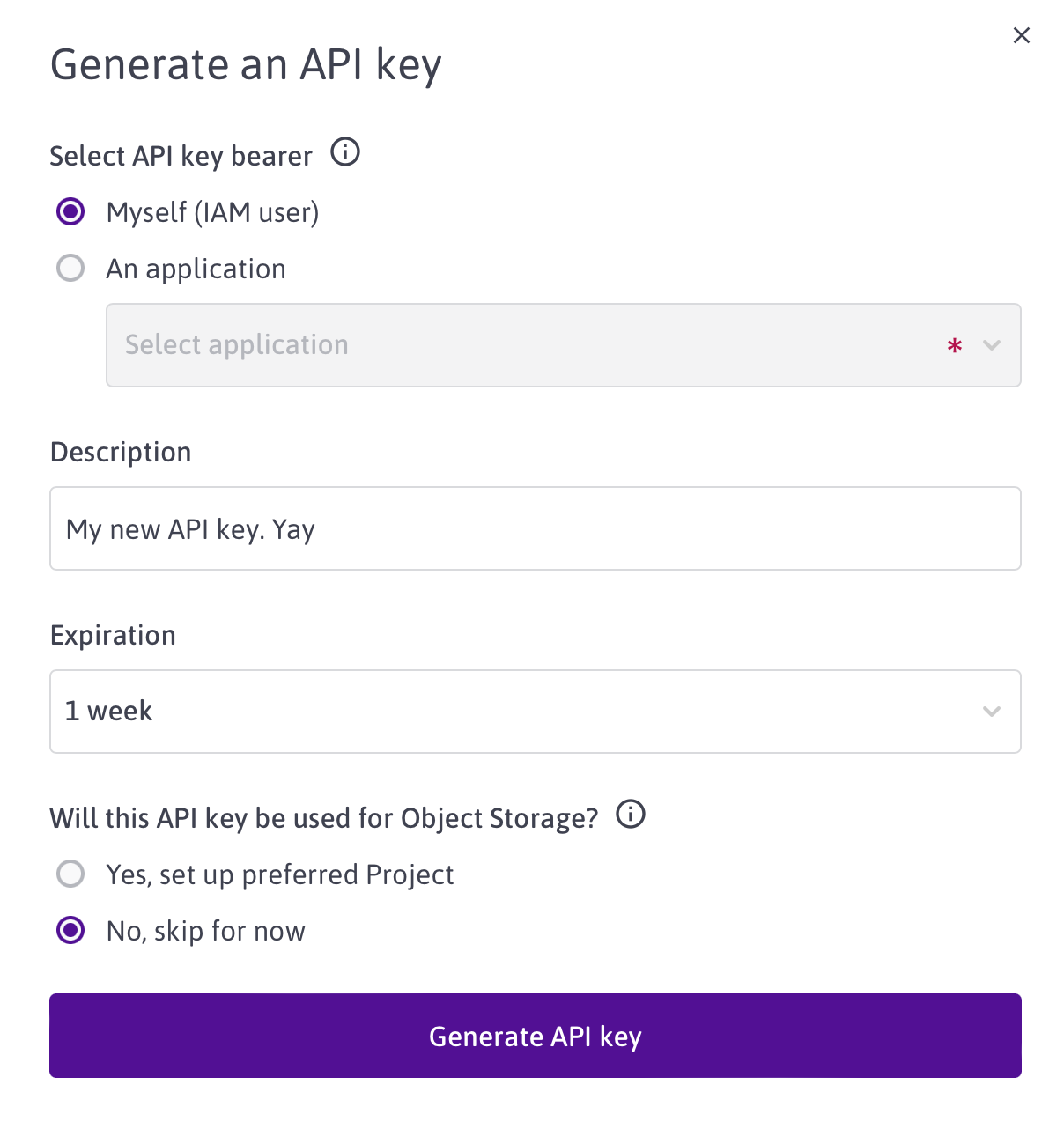Open the Expiration dropdown showing 1 week
The image size is (1064, 1129).
tap(536, 711)
